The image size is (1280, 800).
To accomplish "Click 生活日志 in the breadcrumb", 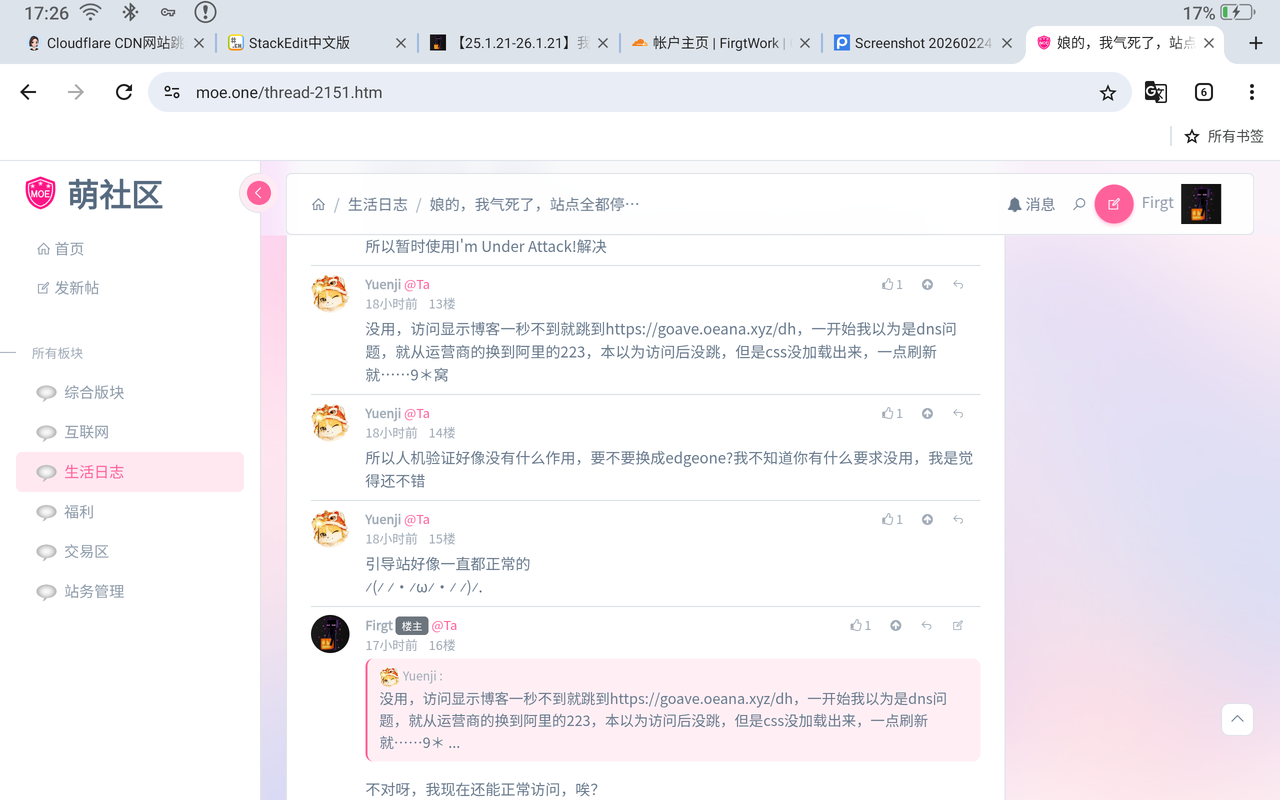I will pos(377,204).
